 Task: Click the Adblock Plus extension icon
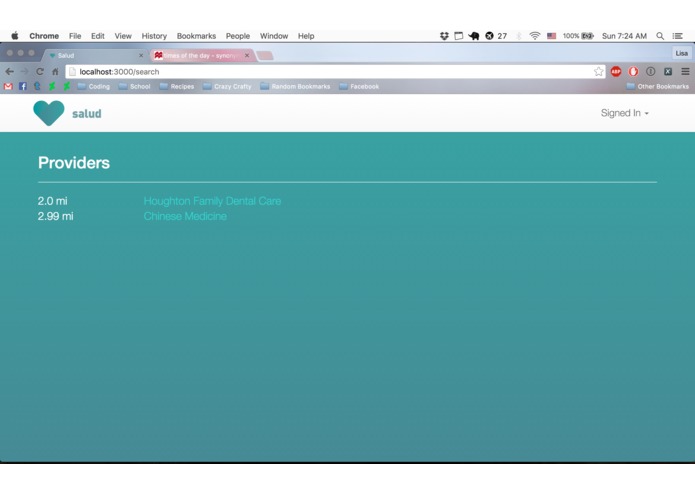pos(616,71)
